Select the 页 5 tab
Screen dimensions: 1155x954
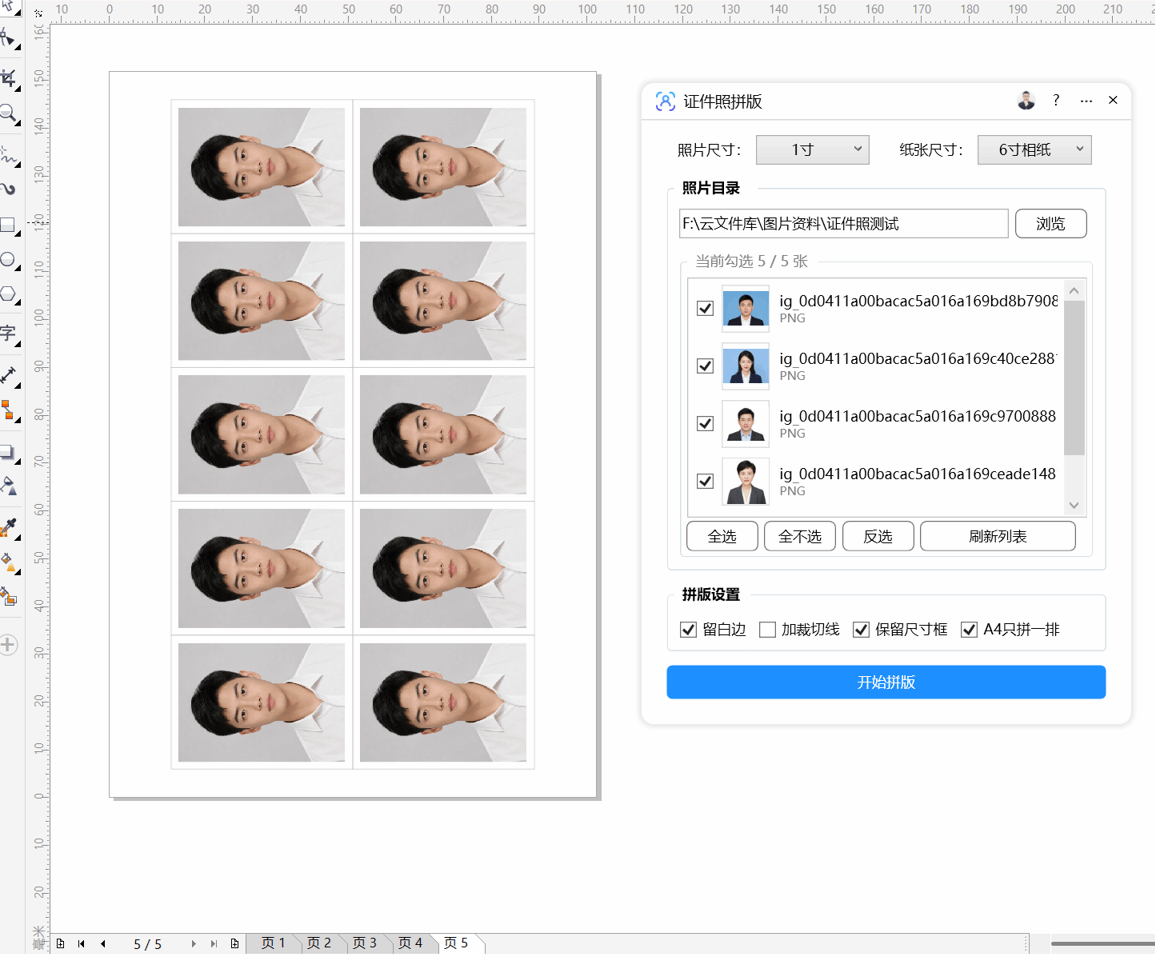tap(456, 943)
